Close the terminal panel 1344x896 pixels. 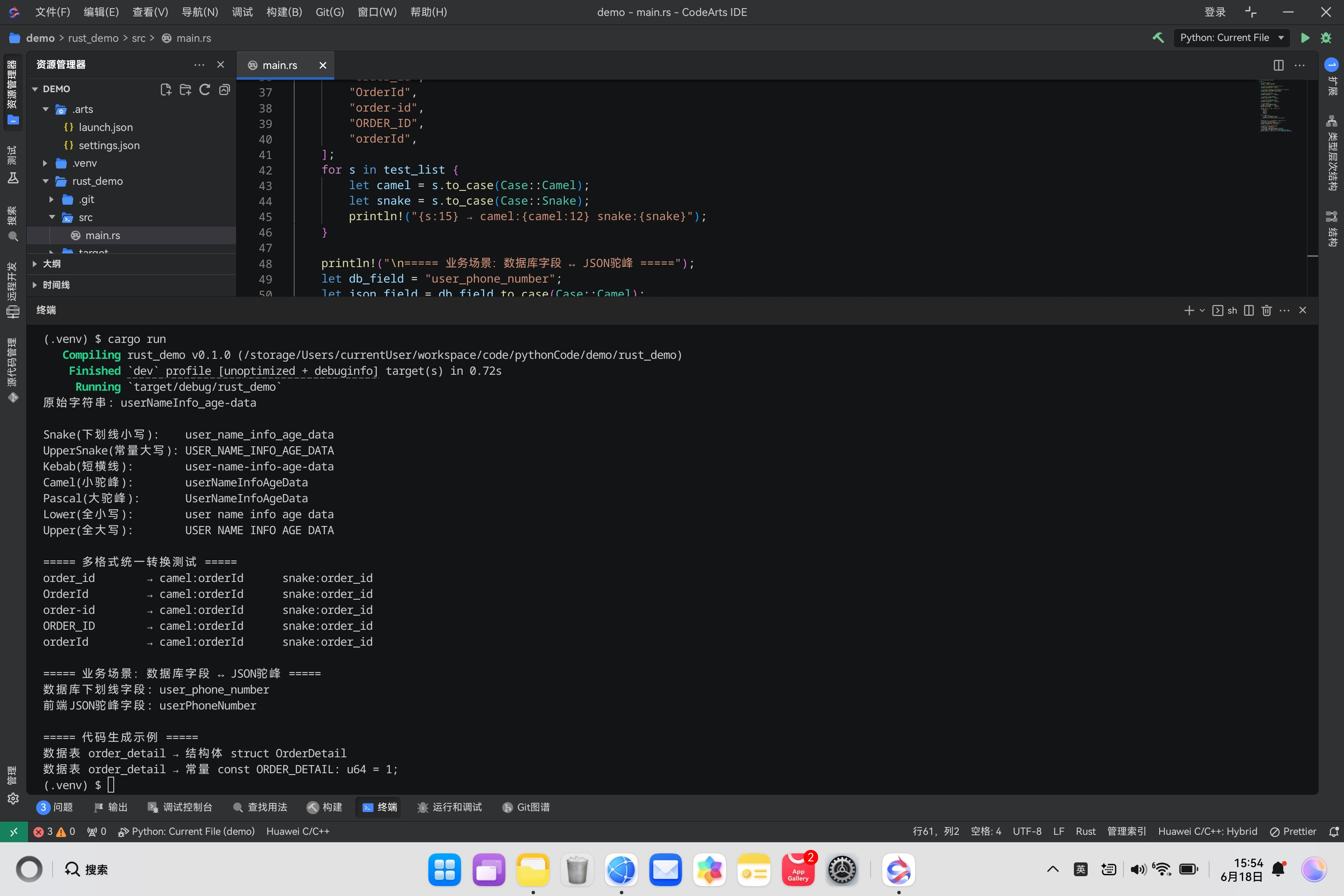coord(1303,310)
